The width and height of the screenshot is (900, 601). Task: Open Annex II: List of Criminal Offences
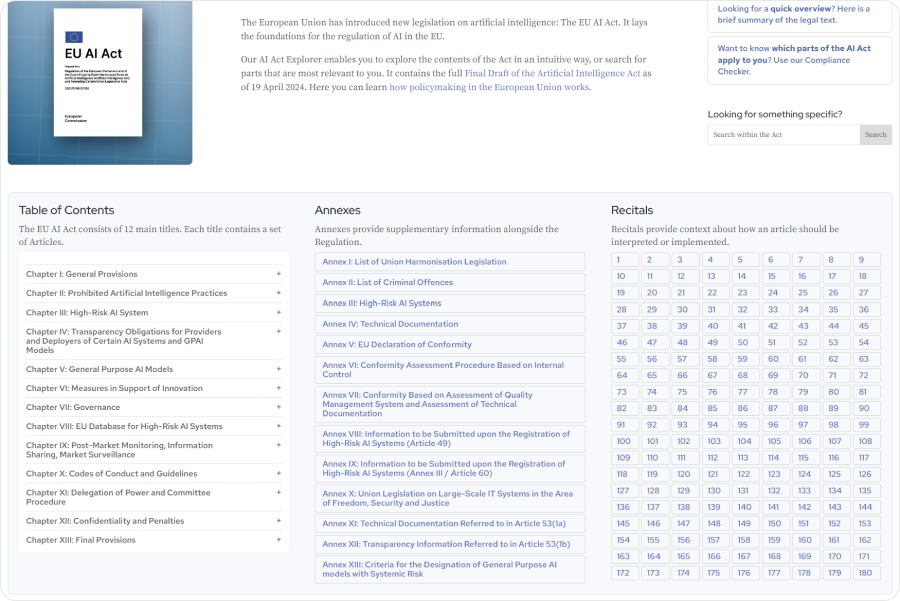(x=450, y=282)
